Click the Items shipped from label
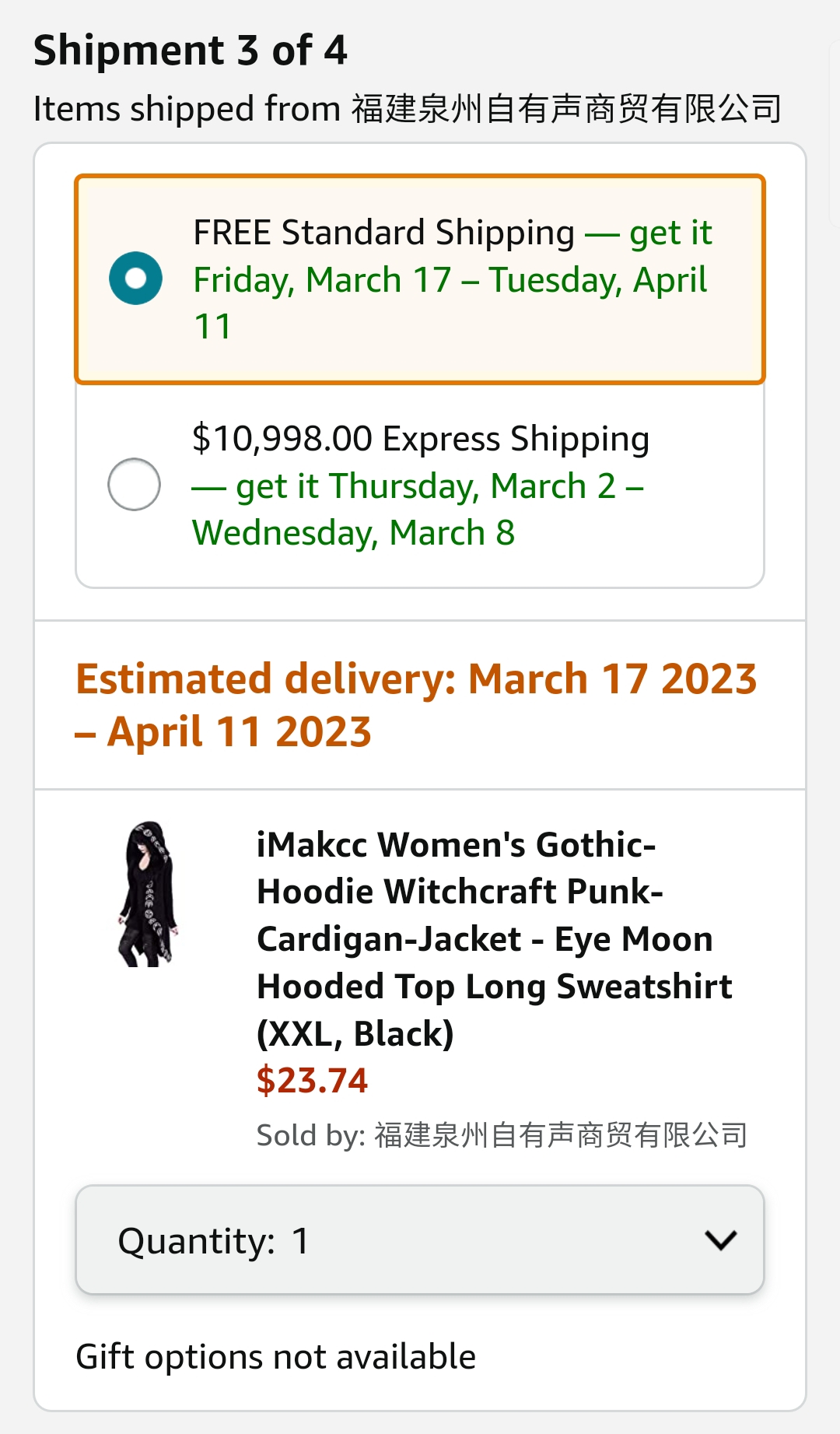 (187, 109)
